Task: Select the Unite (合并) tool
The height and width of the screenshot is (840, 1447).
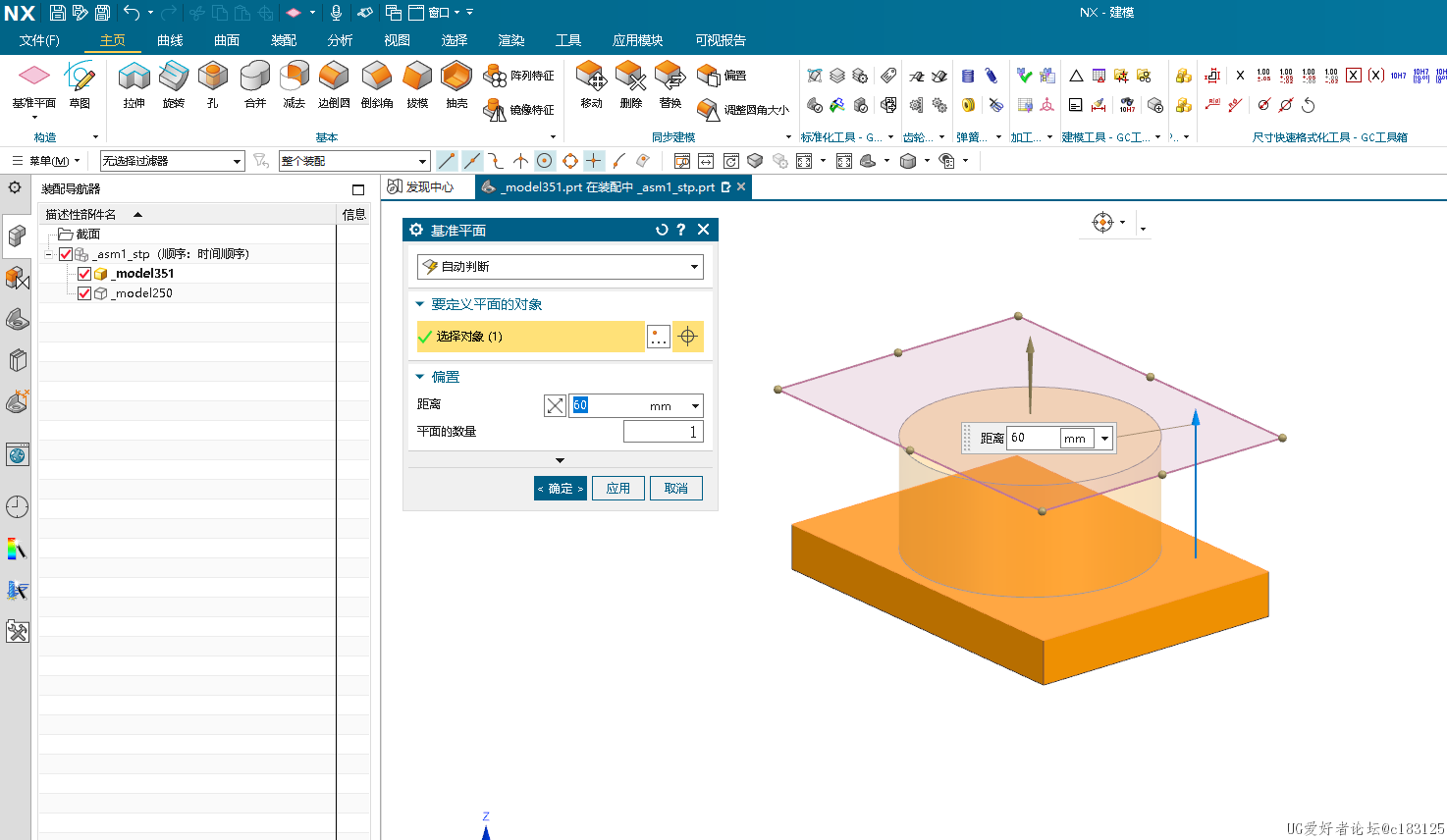Action: point(255,84)
